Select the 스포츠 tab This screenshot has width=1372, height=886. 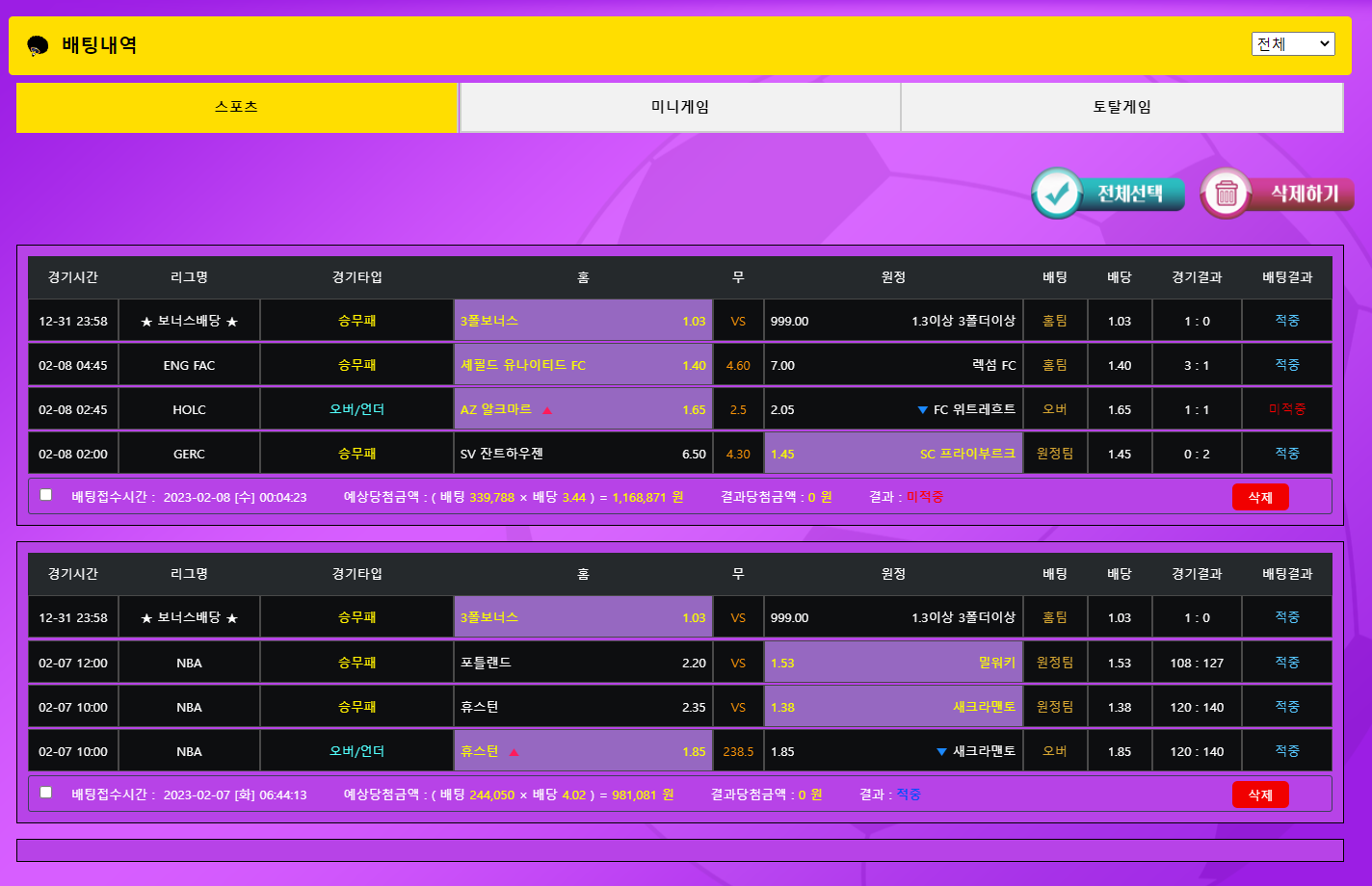coord(236,107)
